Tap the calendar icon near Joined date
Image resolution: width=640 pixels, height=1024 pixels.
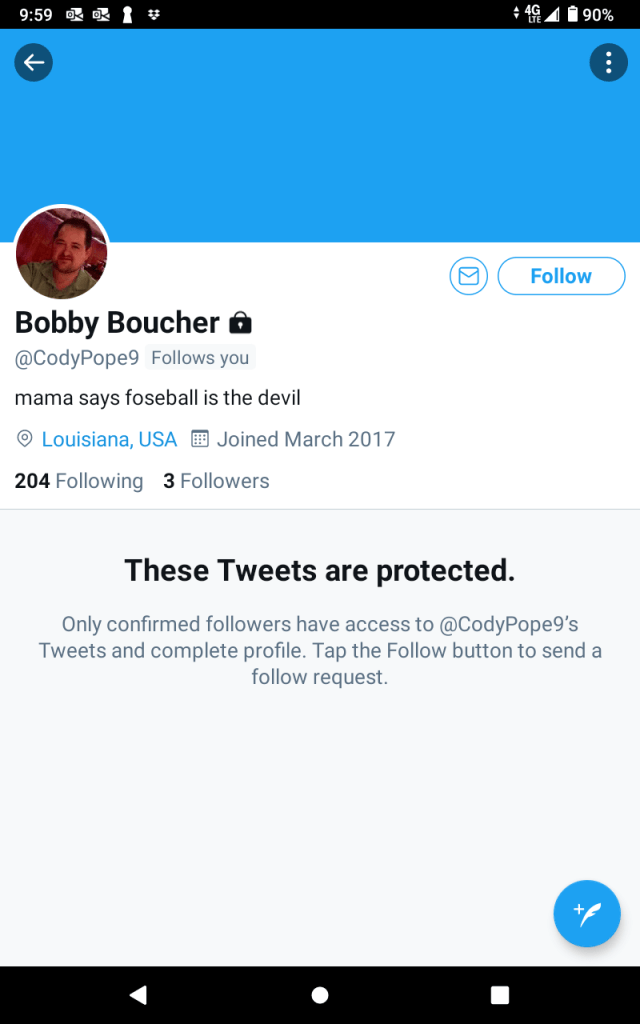(200, 439)
